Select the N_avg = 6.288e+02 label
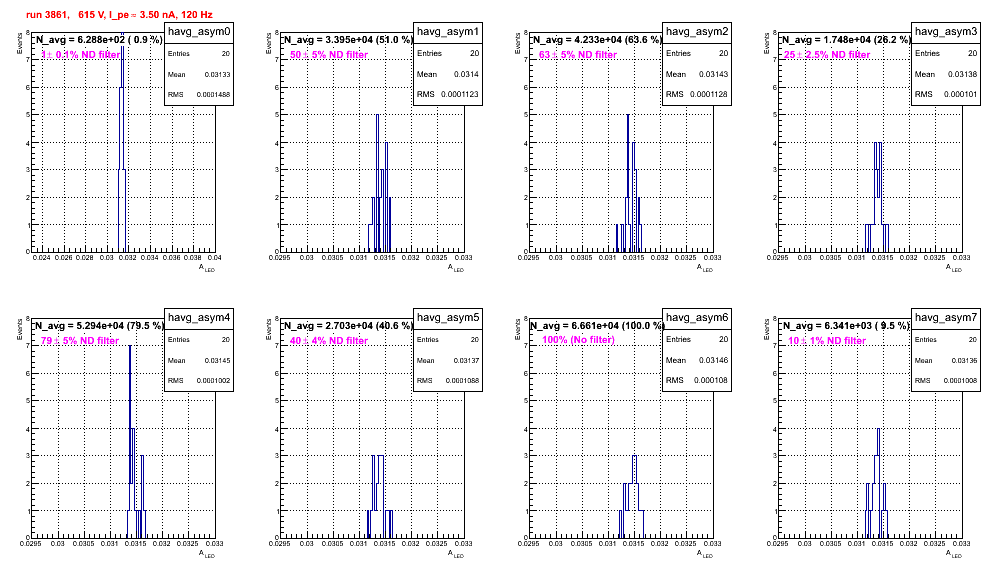 click(x=99, y=39)
